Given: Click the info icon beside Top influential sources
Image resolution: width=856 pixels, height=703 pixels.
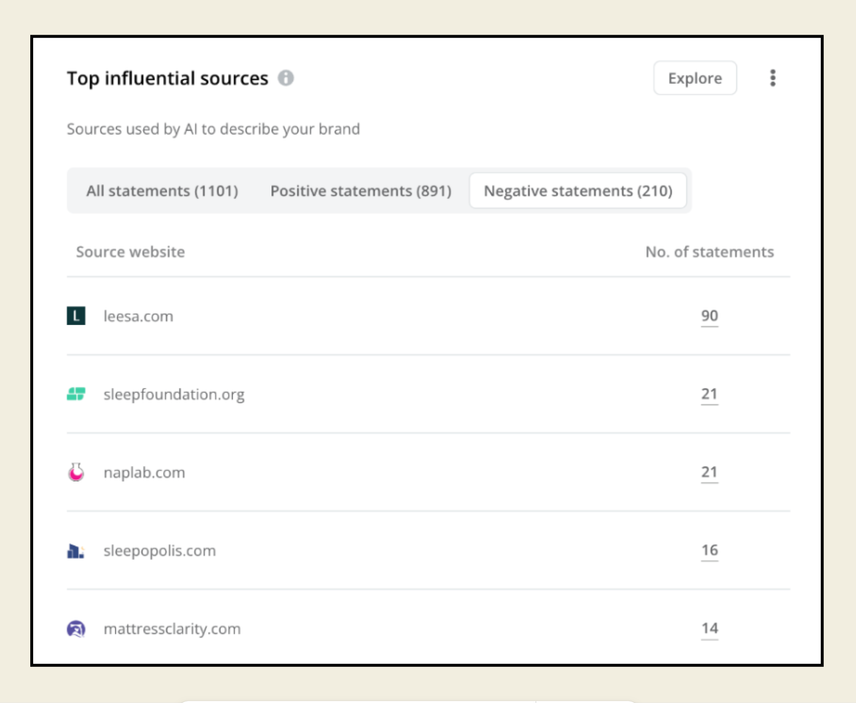Looking at the screenshot, I should pyautogui.click(x=286, y=78).
